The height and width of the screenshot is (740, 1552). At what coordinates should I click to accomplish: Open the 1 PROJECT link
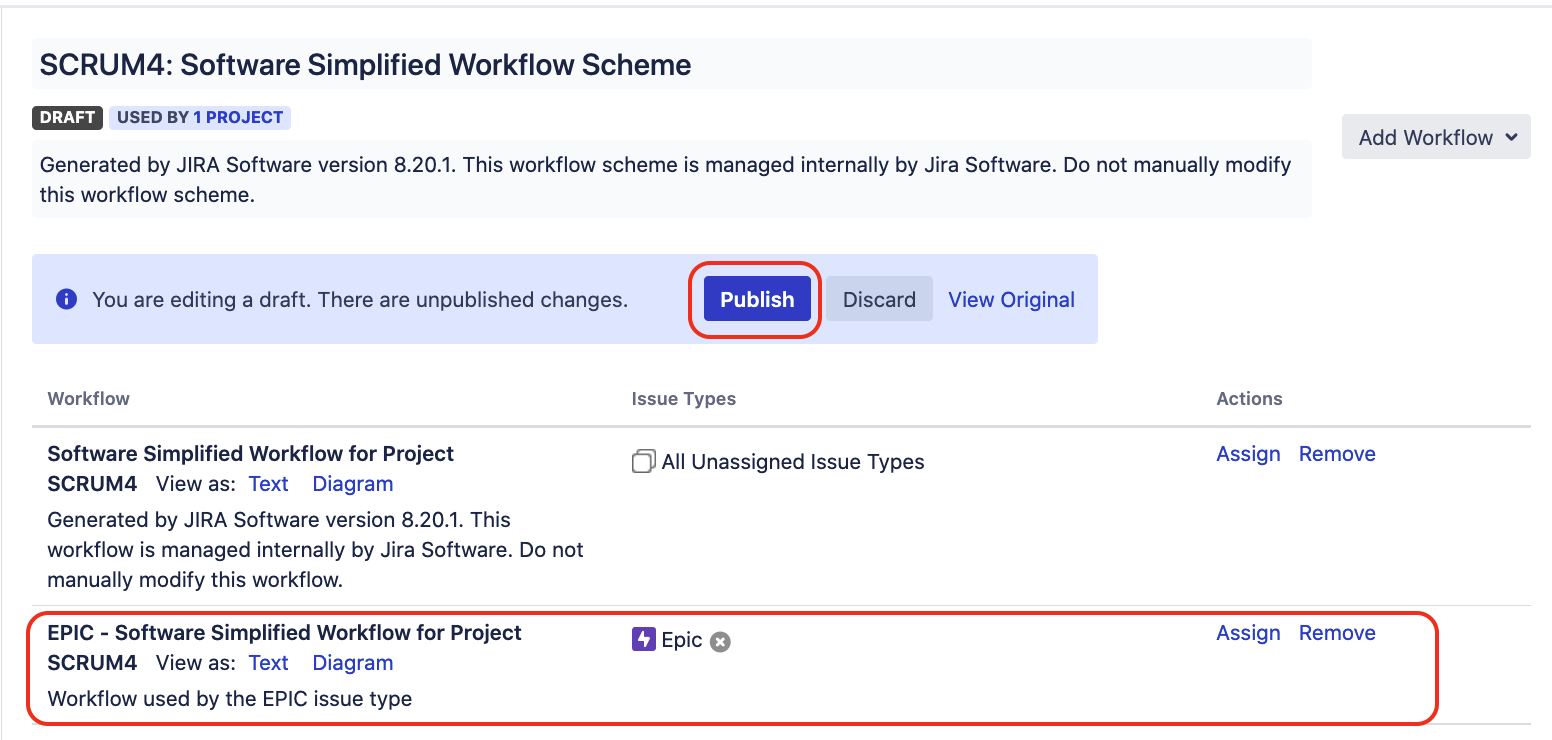pos(238,117)
